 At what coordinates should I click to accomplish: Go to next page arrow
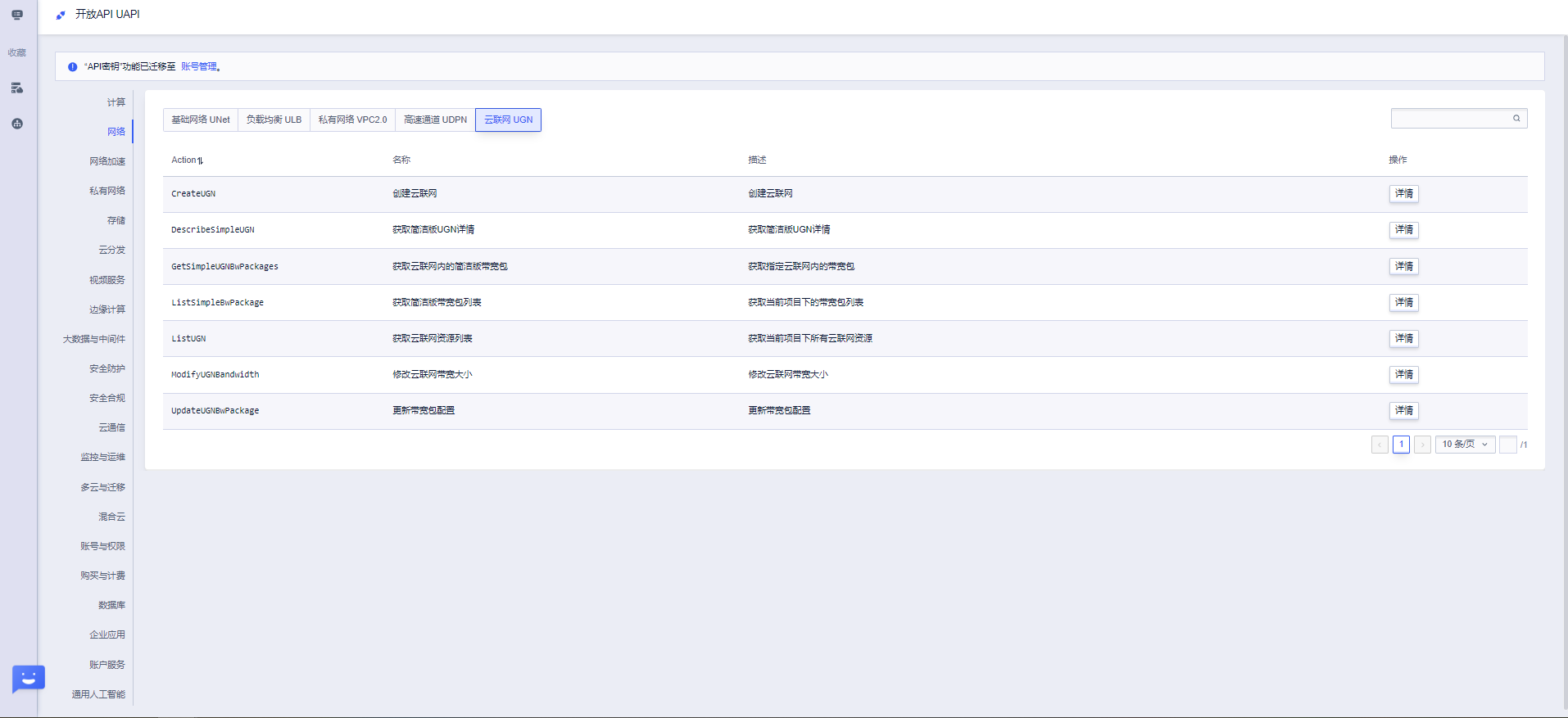click(1422, 445)
